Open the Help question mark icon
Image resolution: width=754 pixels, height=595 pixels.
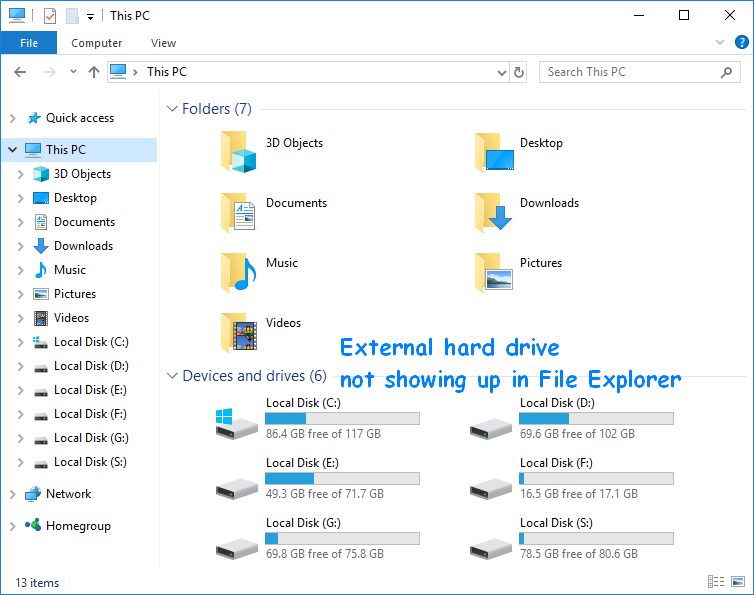(741, 43)
